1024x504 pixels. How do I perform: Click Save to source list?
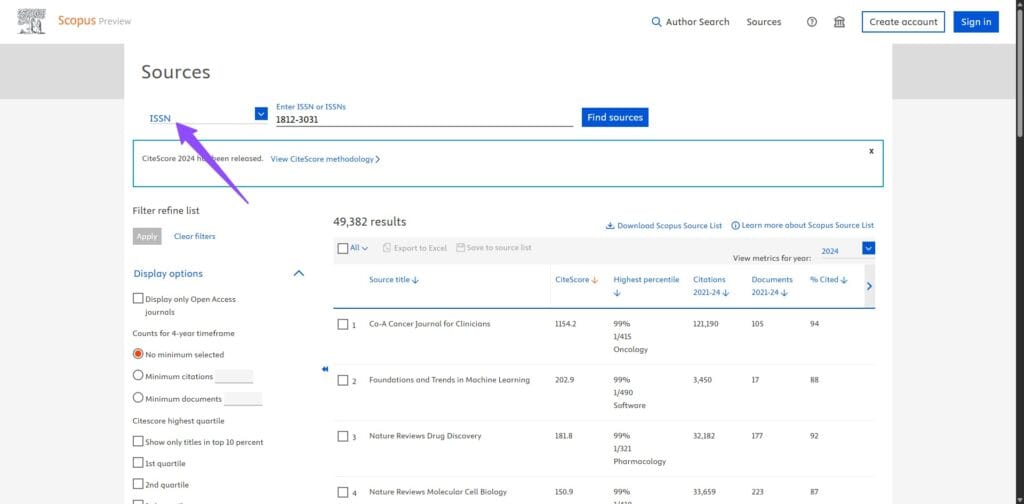494,248
